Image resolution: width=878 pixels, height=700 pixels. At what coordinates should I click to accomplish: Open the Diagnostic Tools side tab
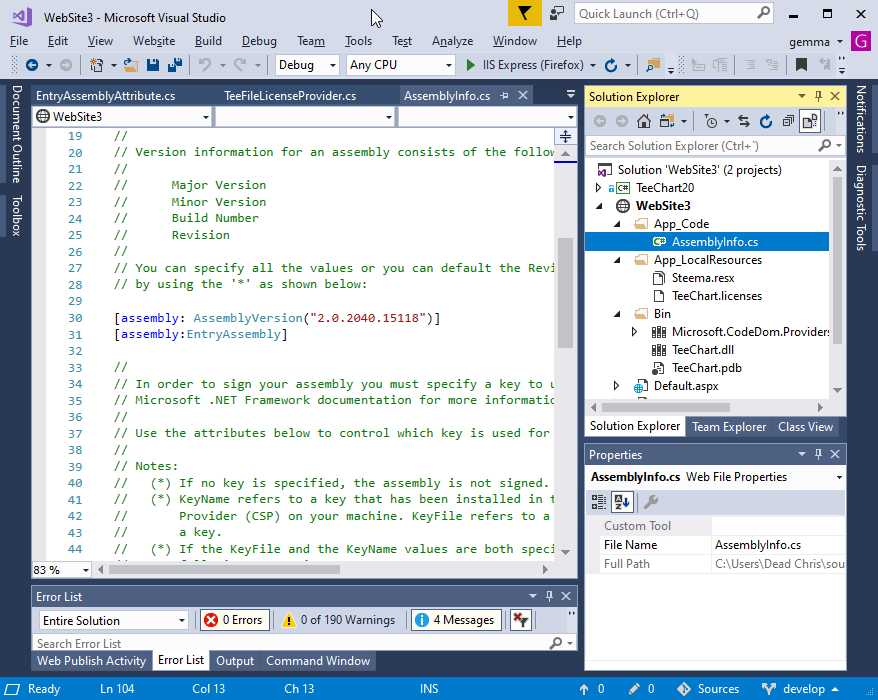point(861,207)
